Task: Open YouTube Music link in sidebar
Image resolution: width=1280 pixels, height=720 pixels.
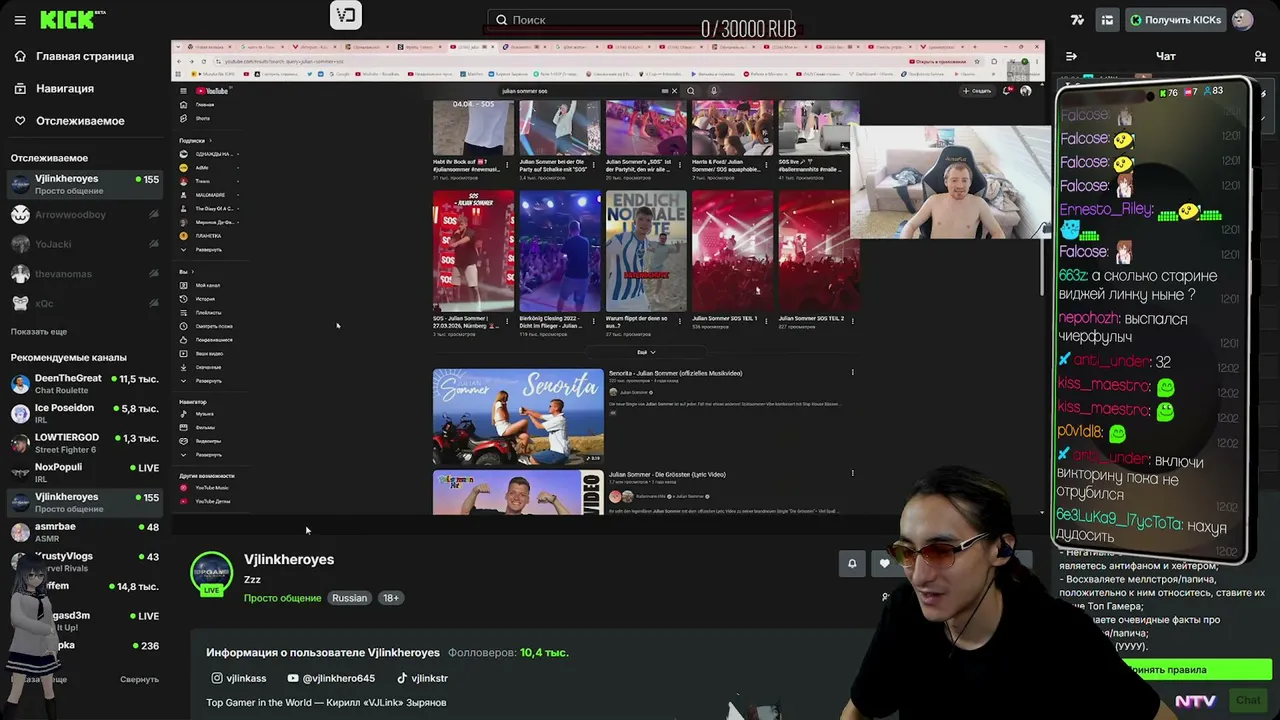Action: (x=211, y=488)
